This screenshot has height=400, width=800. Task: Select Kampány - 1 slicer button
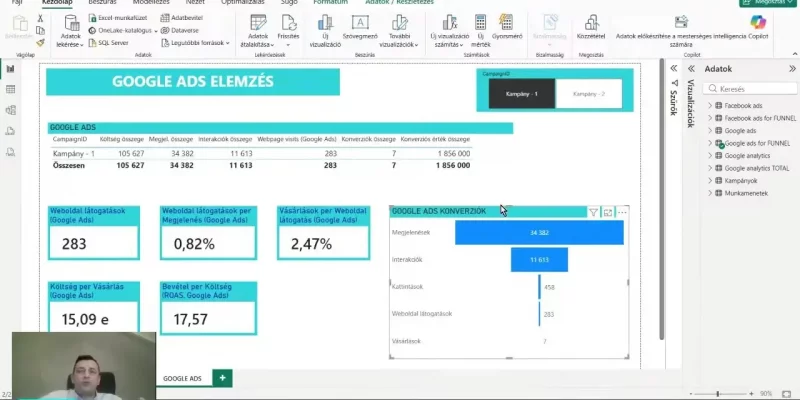point(521,94)
